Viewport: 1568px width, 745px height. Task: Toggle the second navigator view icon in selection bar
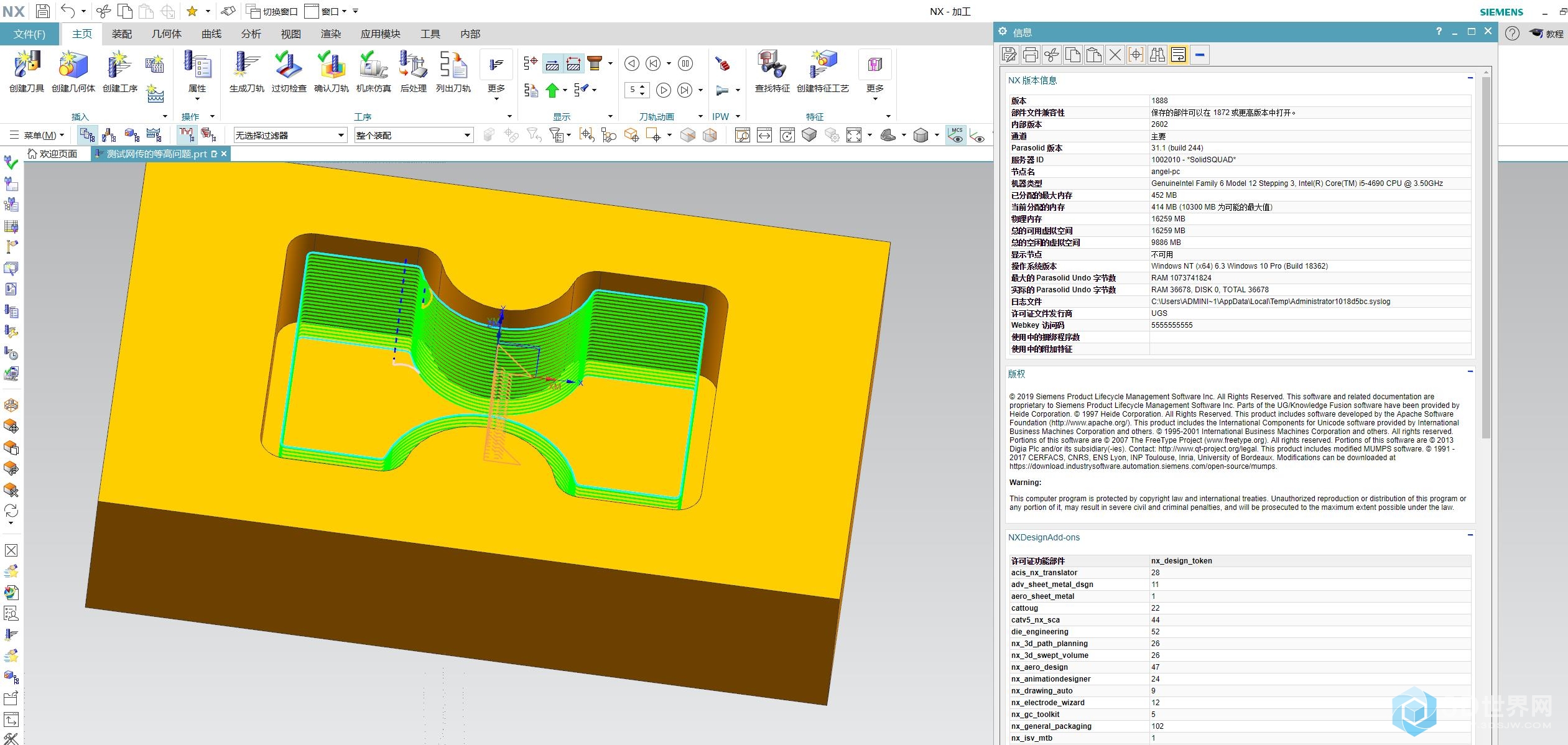coord(109,135)
